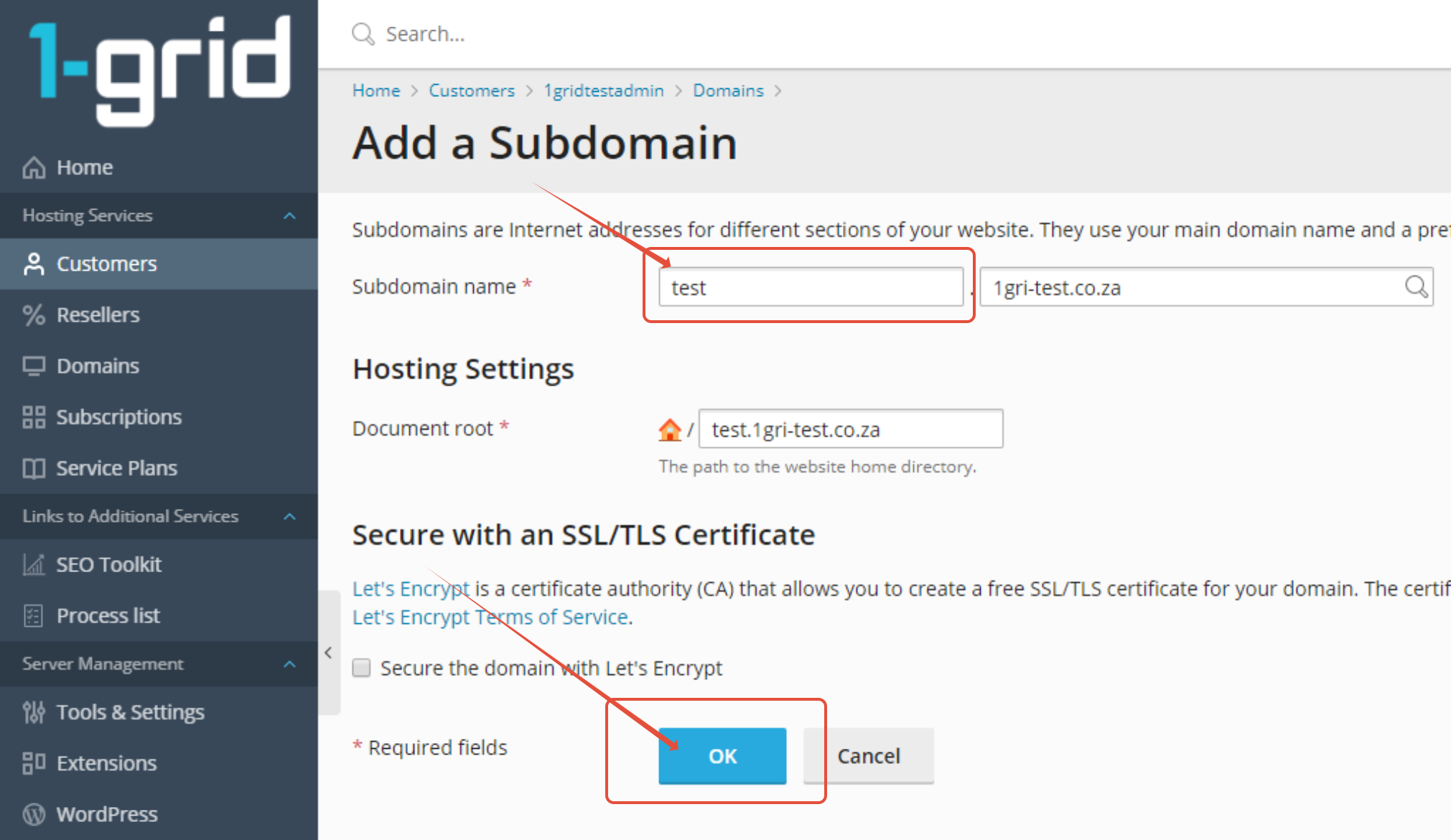
Task: Collapse Links to Additional Services section
Action: click(x=289, y=516)
